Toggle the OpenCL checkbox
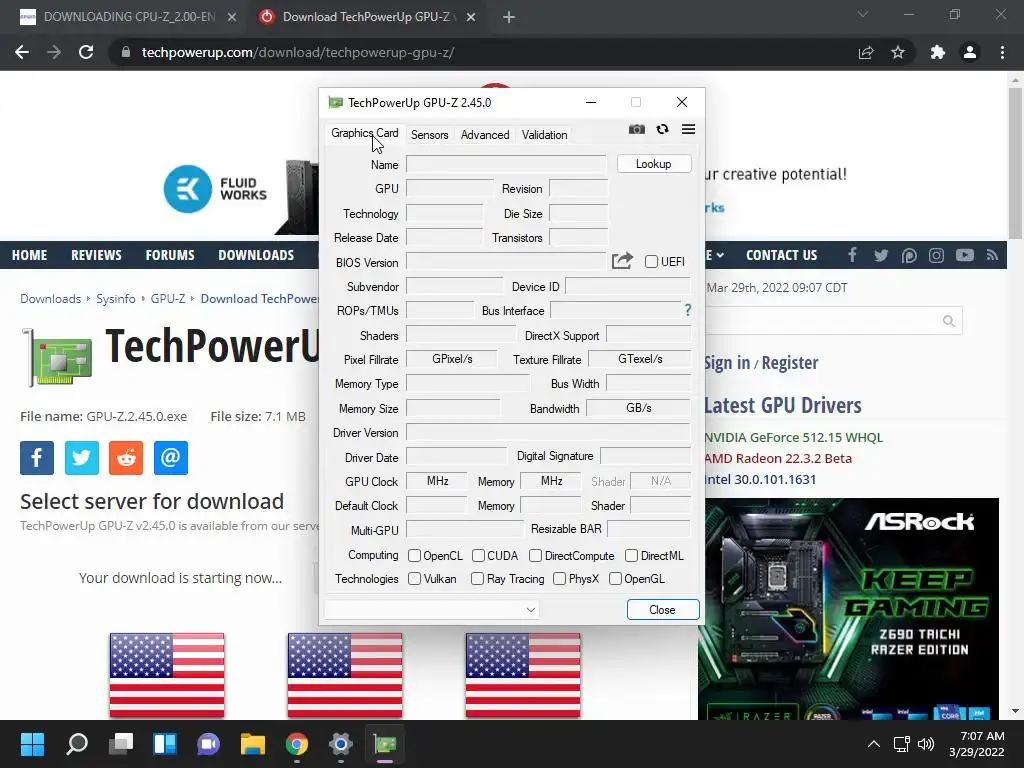 pyautogui.click(x=414, y=556)
